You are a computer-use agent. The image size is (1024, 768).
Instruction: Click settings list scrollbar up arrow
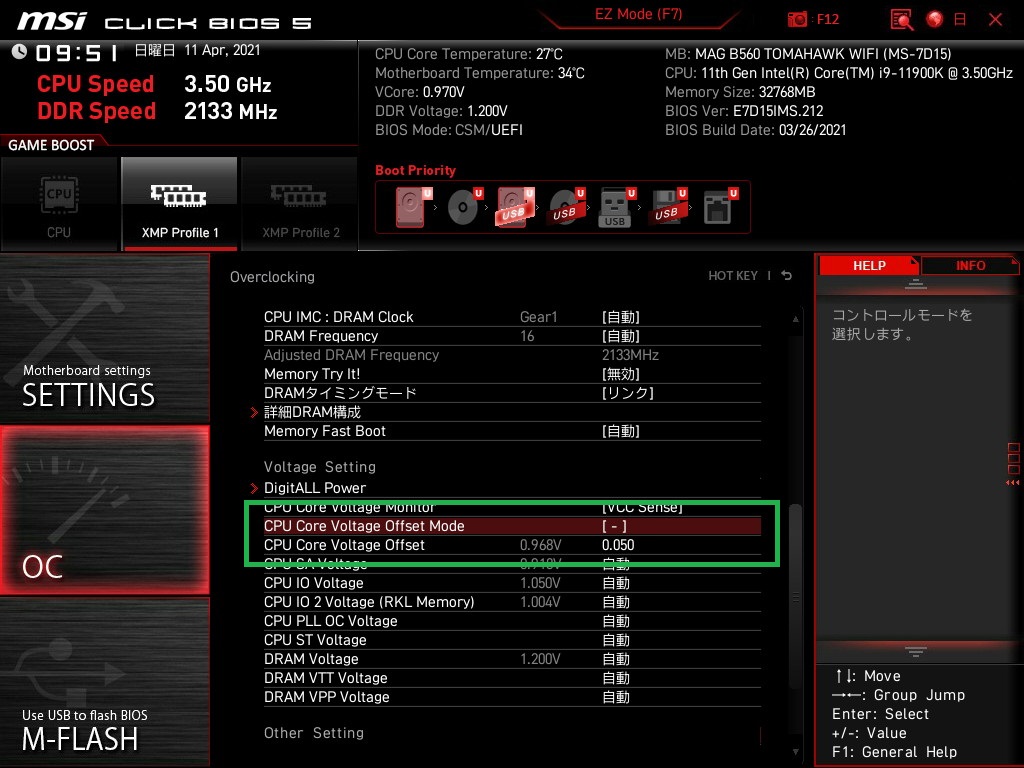pos(795,319)
